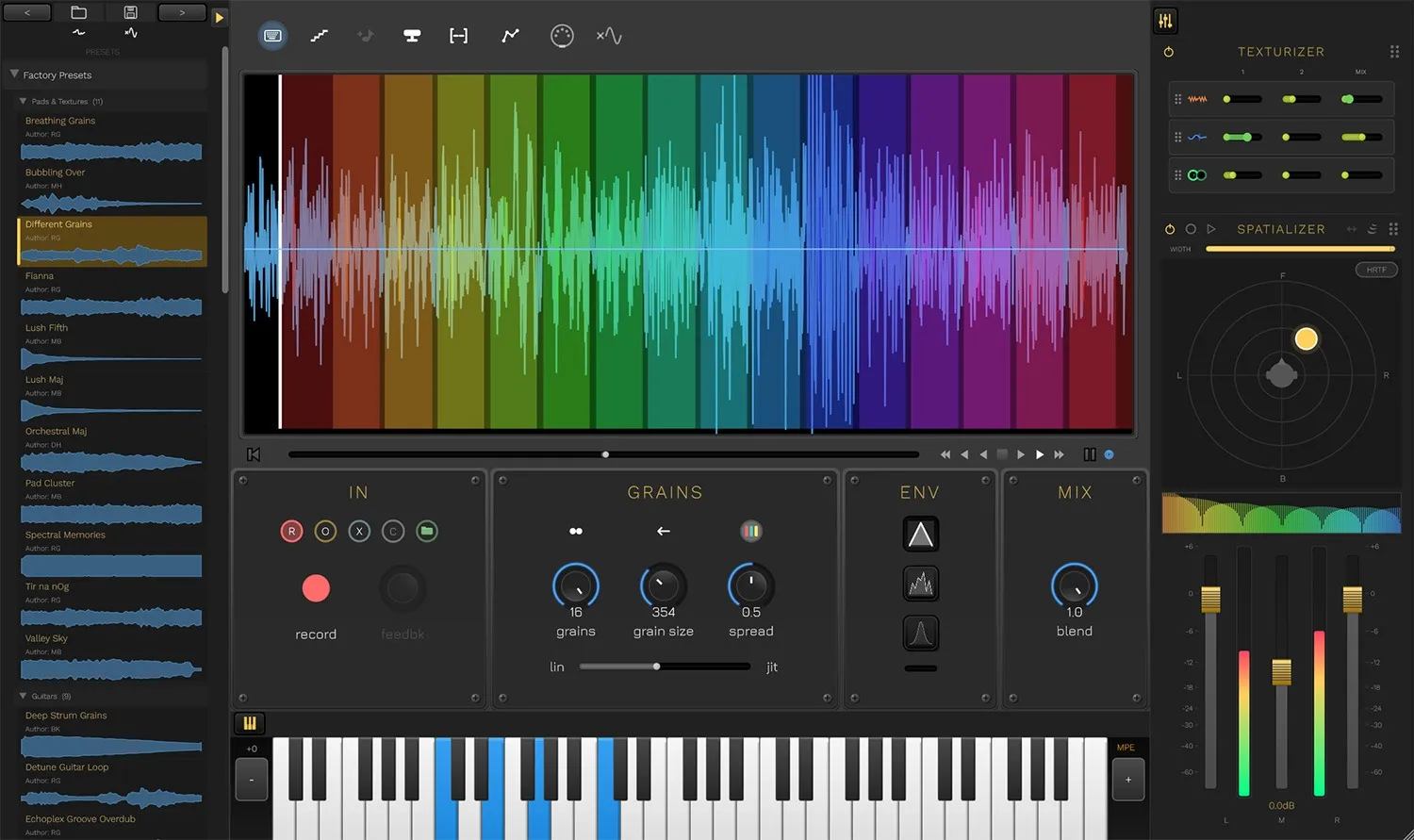Adjust the lin-jit slider
The width and height of the screenshot is (1414, 840).
pos(665,667)
